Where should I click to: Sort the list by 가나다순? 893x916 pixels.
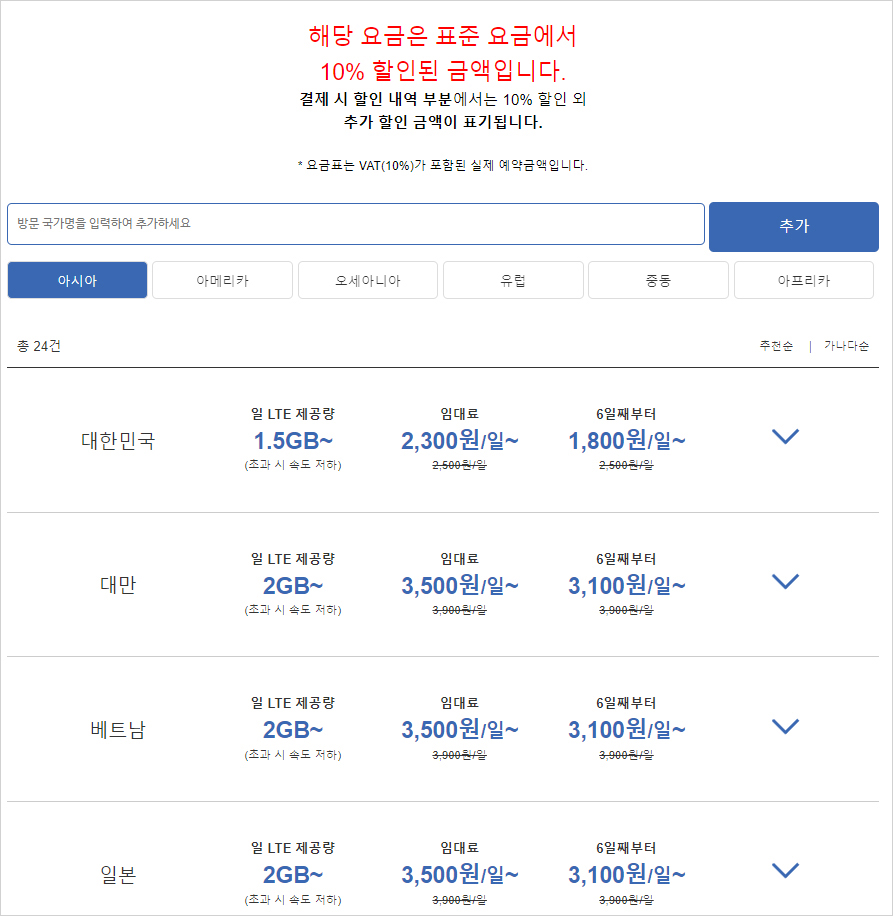point(846,346)
